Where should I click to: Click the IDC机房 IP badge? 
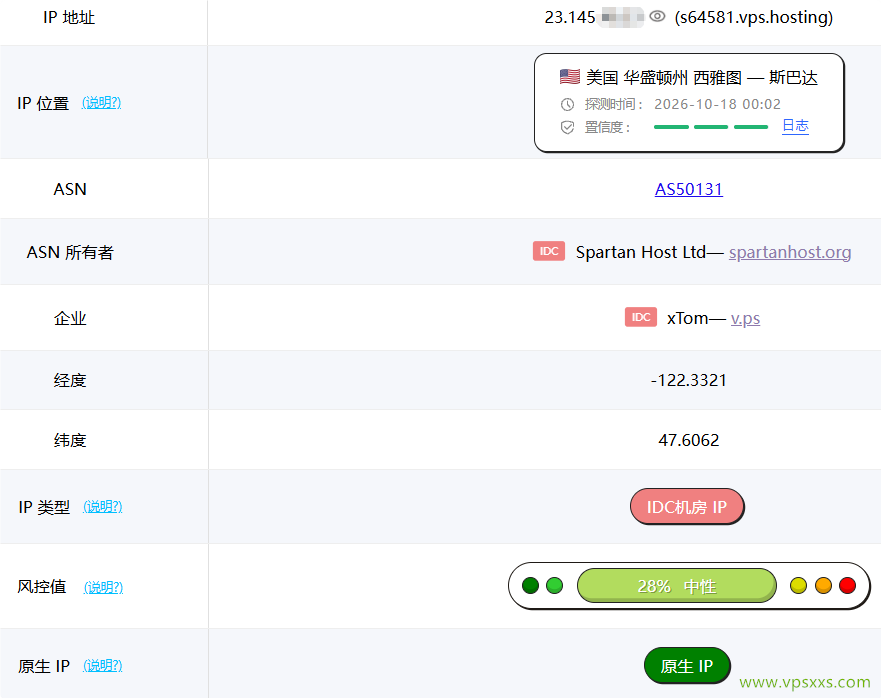(x=687, y=507)
